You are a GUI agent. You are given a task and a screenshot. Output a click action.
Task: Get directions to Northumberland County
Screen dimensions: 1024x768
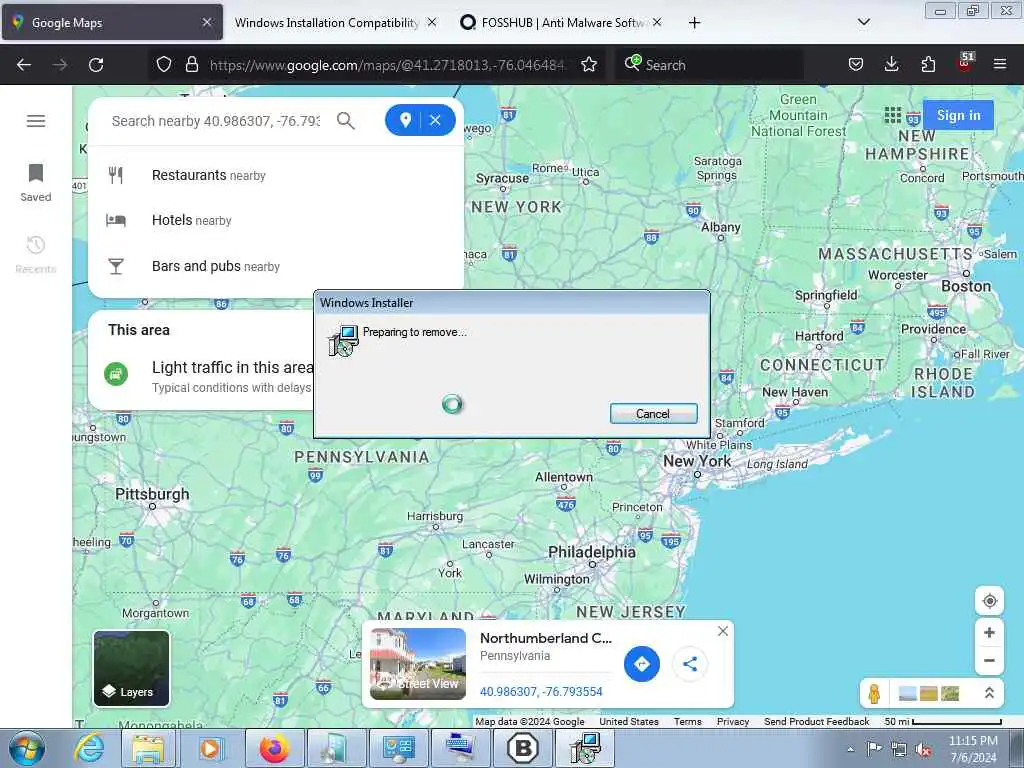click(642, 664)
